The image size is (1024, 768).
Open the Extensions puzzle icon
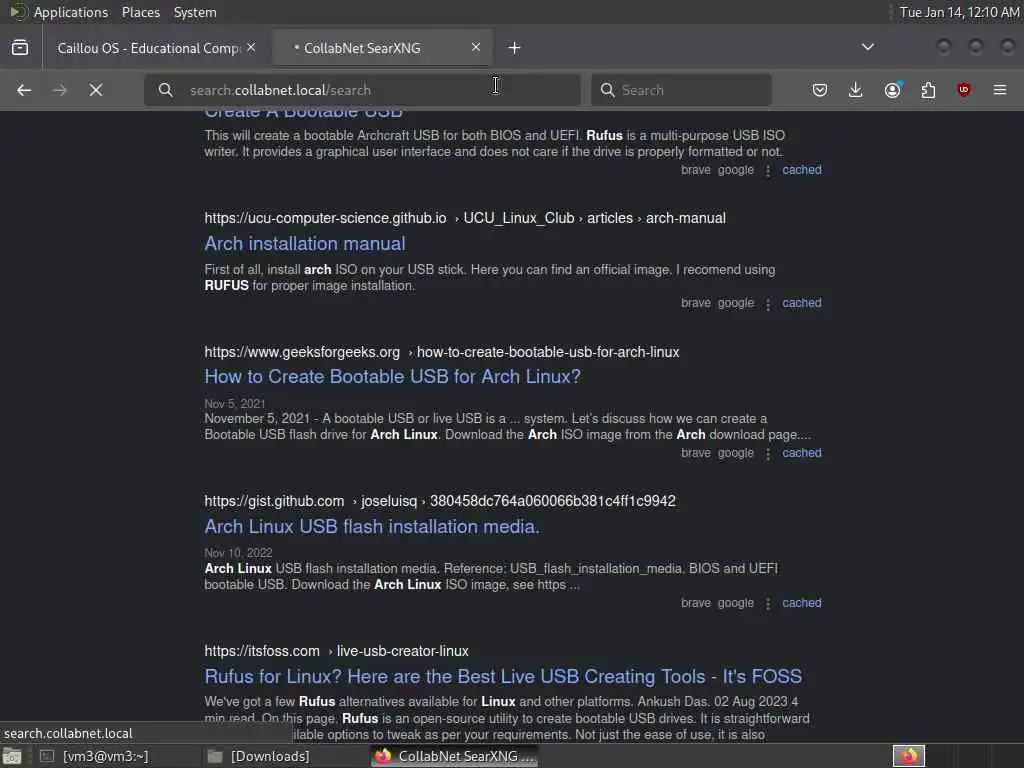pyautogui.click(x=928, y=90)
